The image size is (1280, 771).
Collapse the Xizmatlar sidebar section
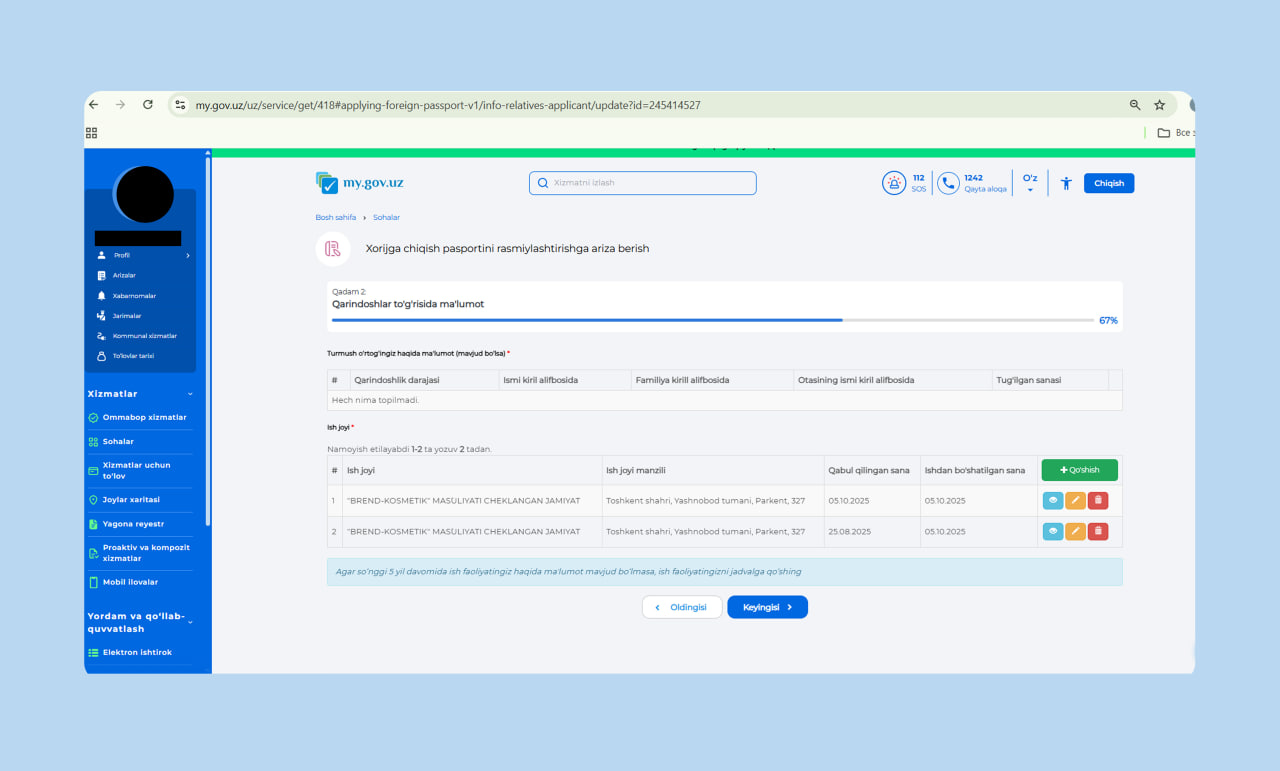click(x=190, y=394)
